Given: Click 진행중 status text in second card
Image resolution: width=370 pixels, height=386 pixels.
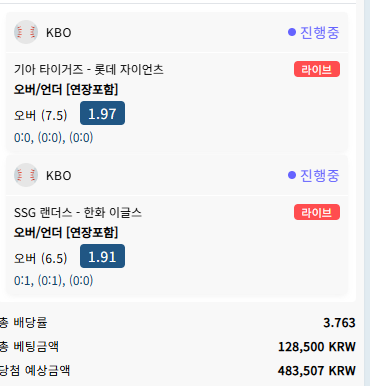Looking at the screenshot, I should (x=319, y=175).
